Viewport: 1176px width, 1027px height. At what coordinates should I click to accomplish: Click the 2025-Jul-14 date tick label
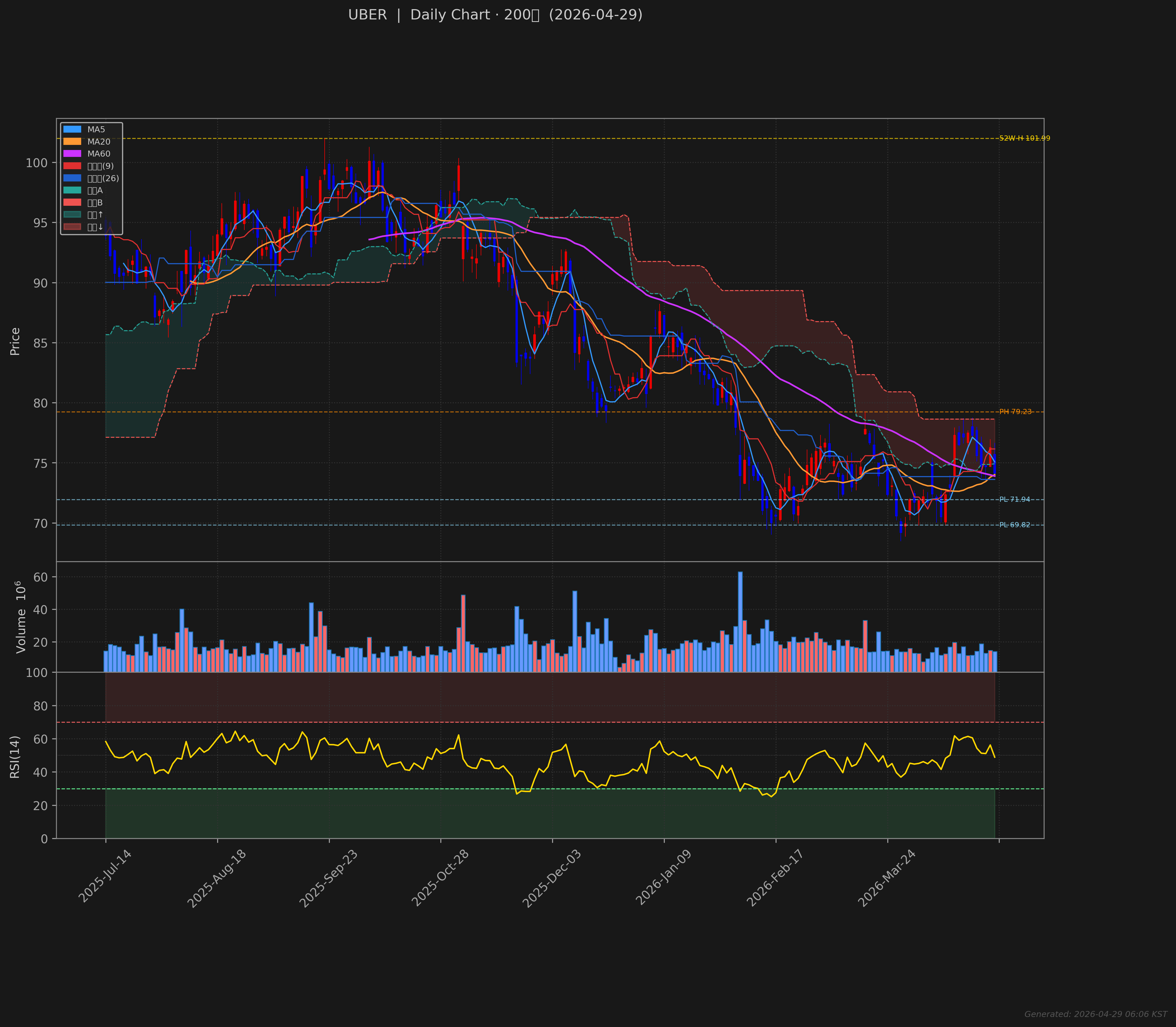tap(105, 876)
